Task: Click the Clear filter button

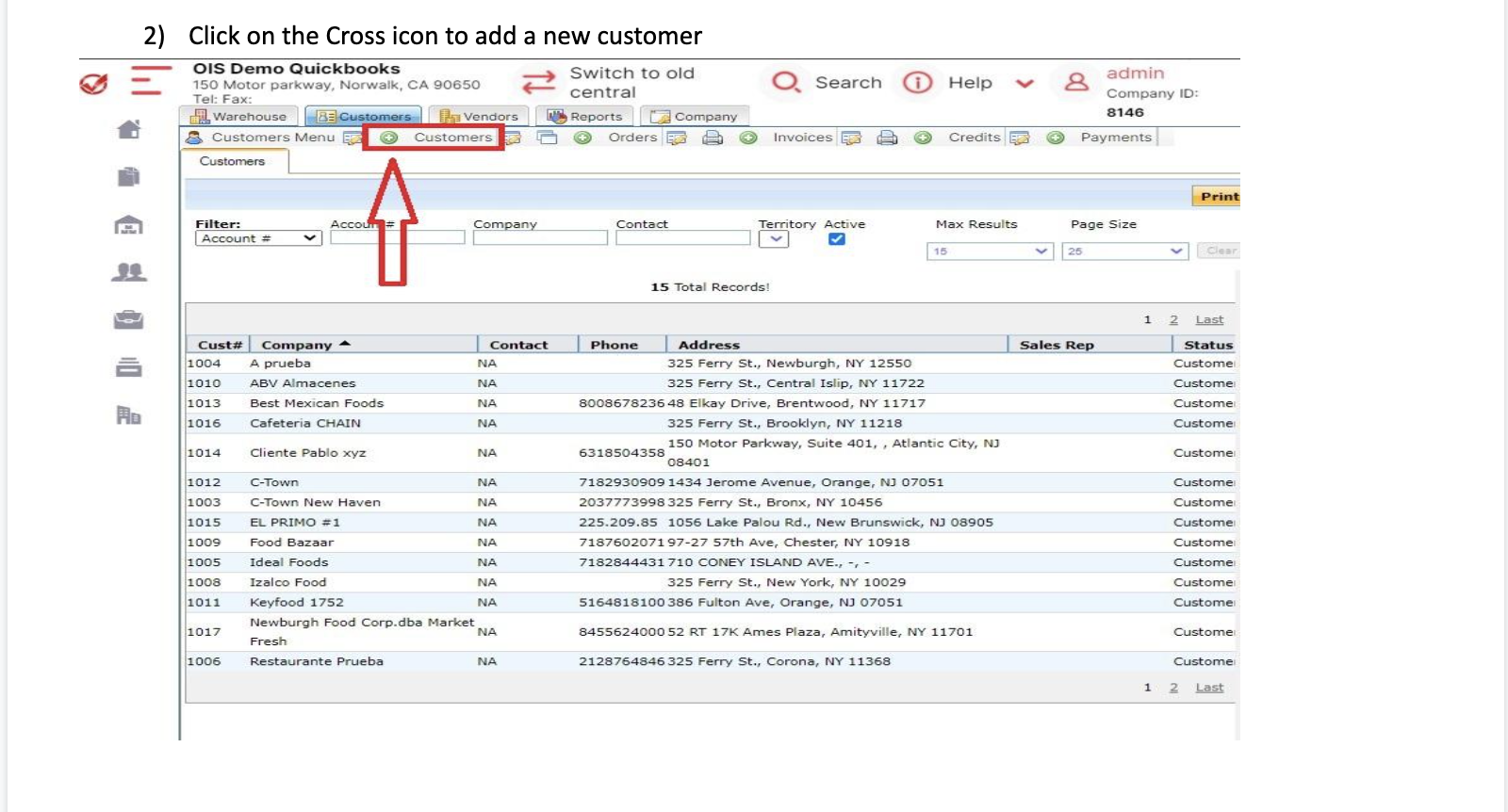Action: (1220, 251)
